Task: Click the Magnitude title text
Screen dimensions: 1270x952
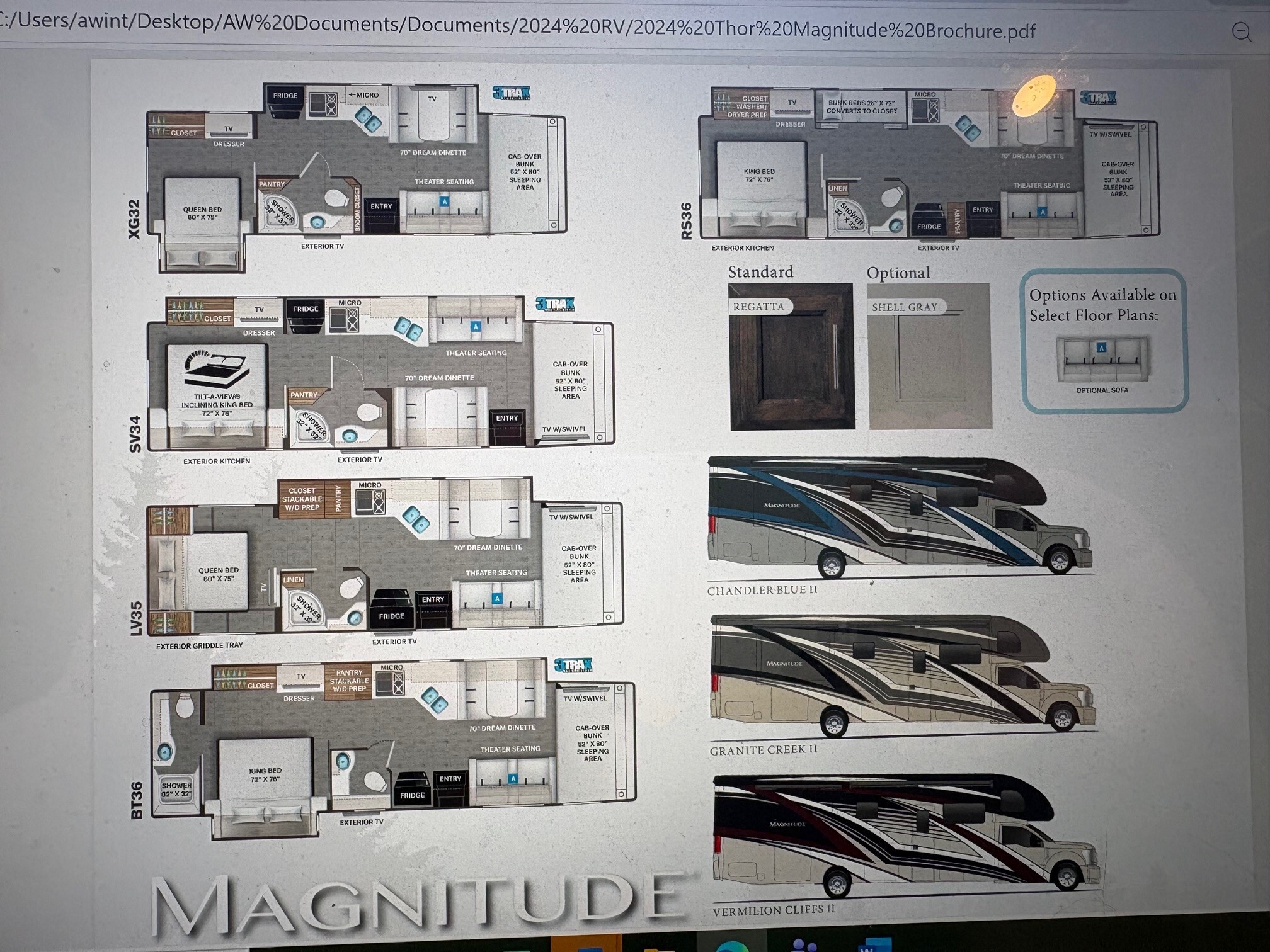Action: [x=418, y=903]
